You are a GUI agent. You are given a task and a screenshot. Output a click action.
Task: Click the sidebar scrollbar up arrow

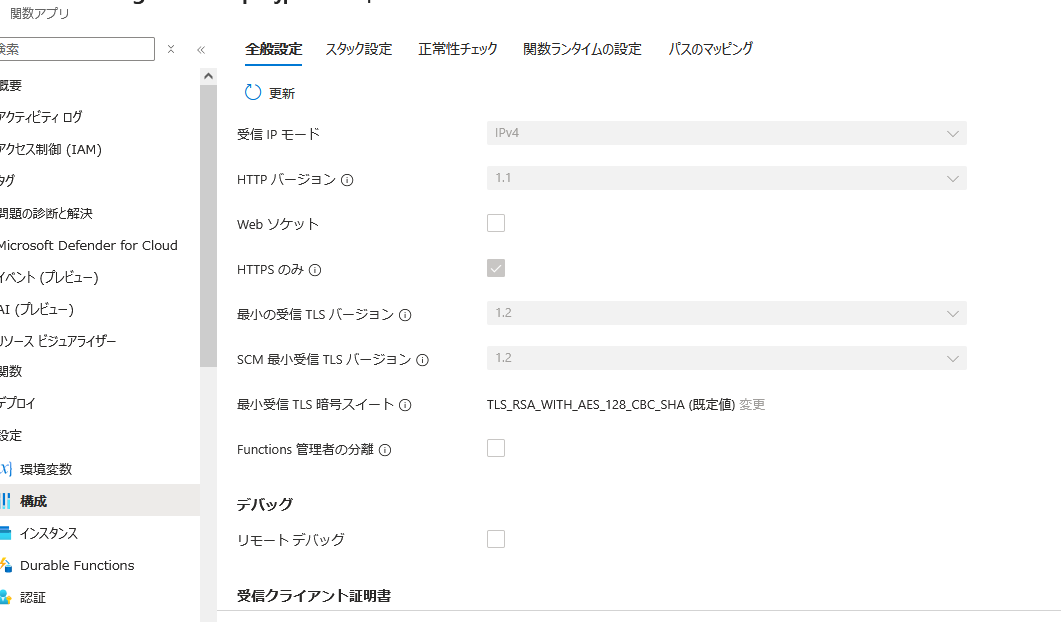tap(208, 76)
